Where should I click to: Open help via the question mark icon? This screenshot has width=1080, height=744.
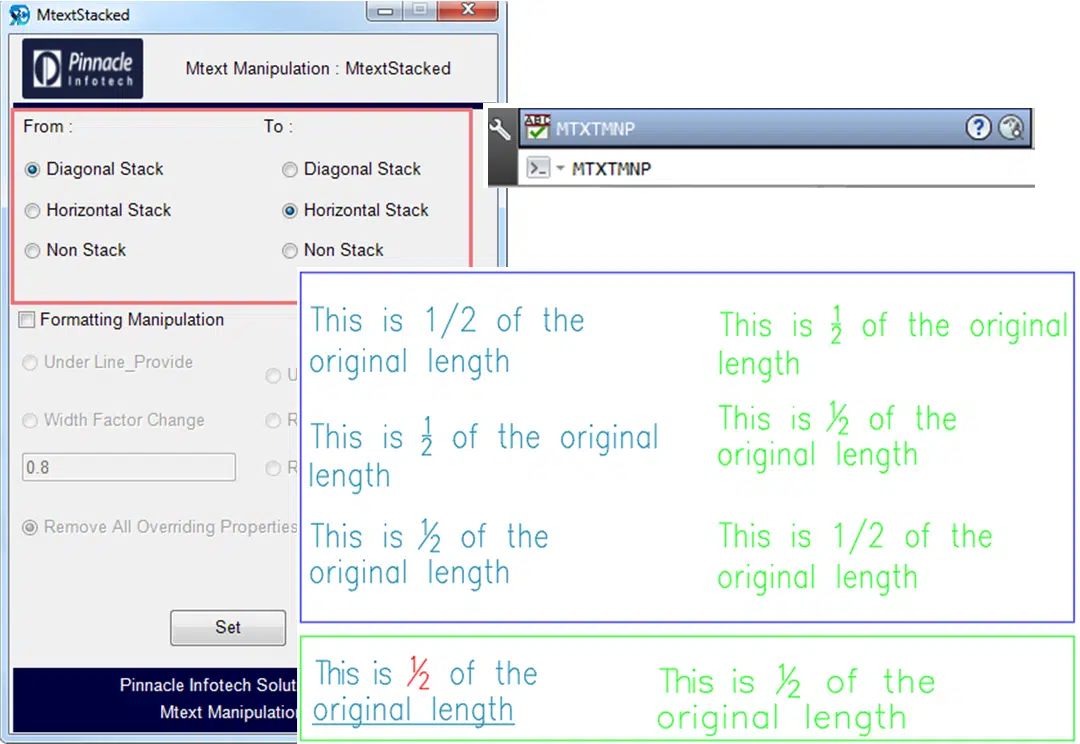(x=978, y=128)
